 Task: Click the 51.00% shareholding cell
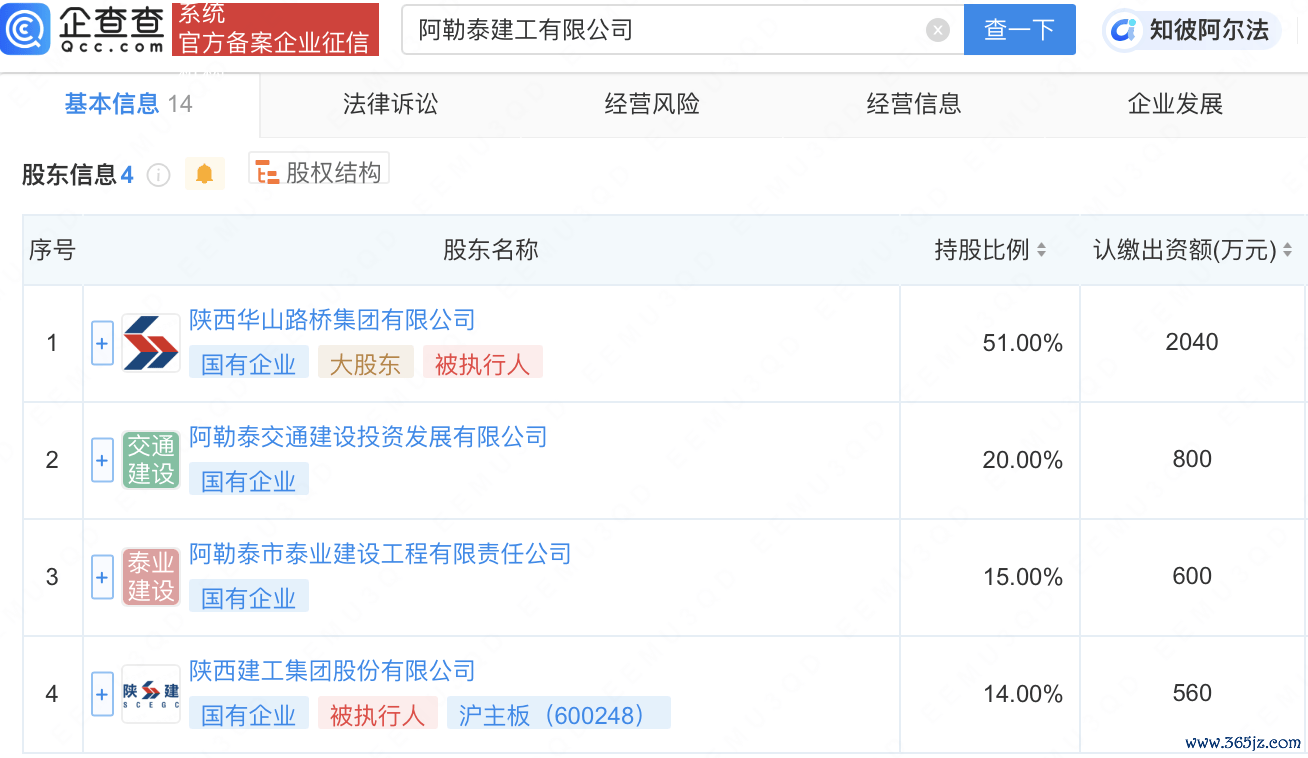coord(990,343)
